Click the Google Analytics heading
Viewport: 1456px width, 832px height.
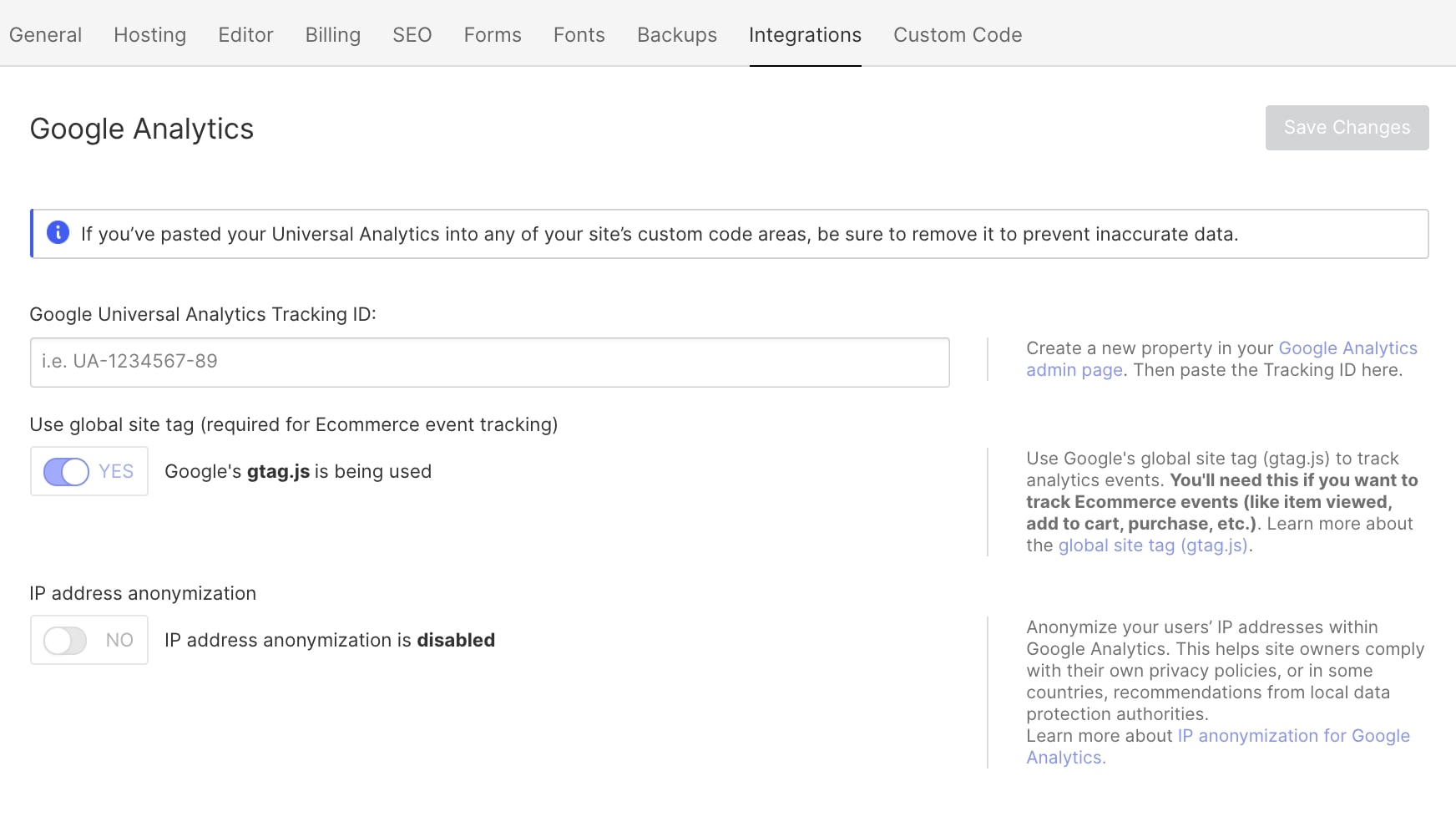pyautogui.click(x=142, y=129)
